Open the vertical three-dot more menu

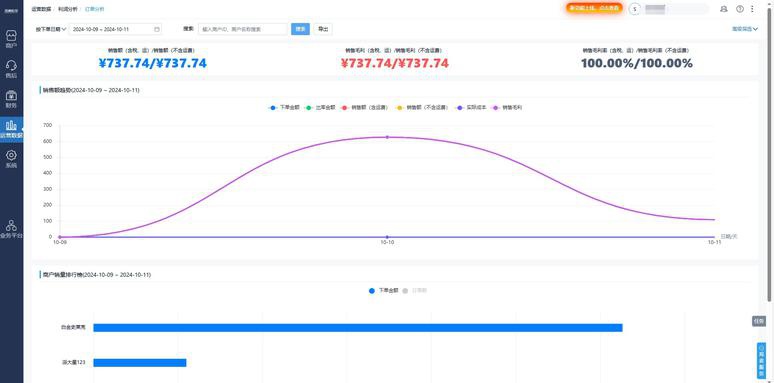coord(752,9)
